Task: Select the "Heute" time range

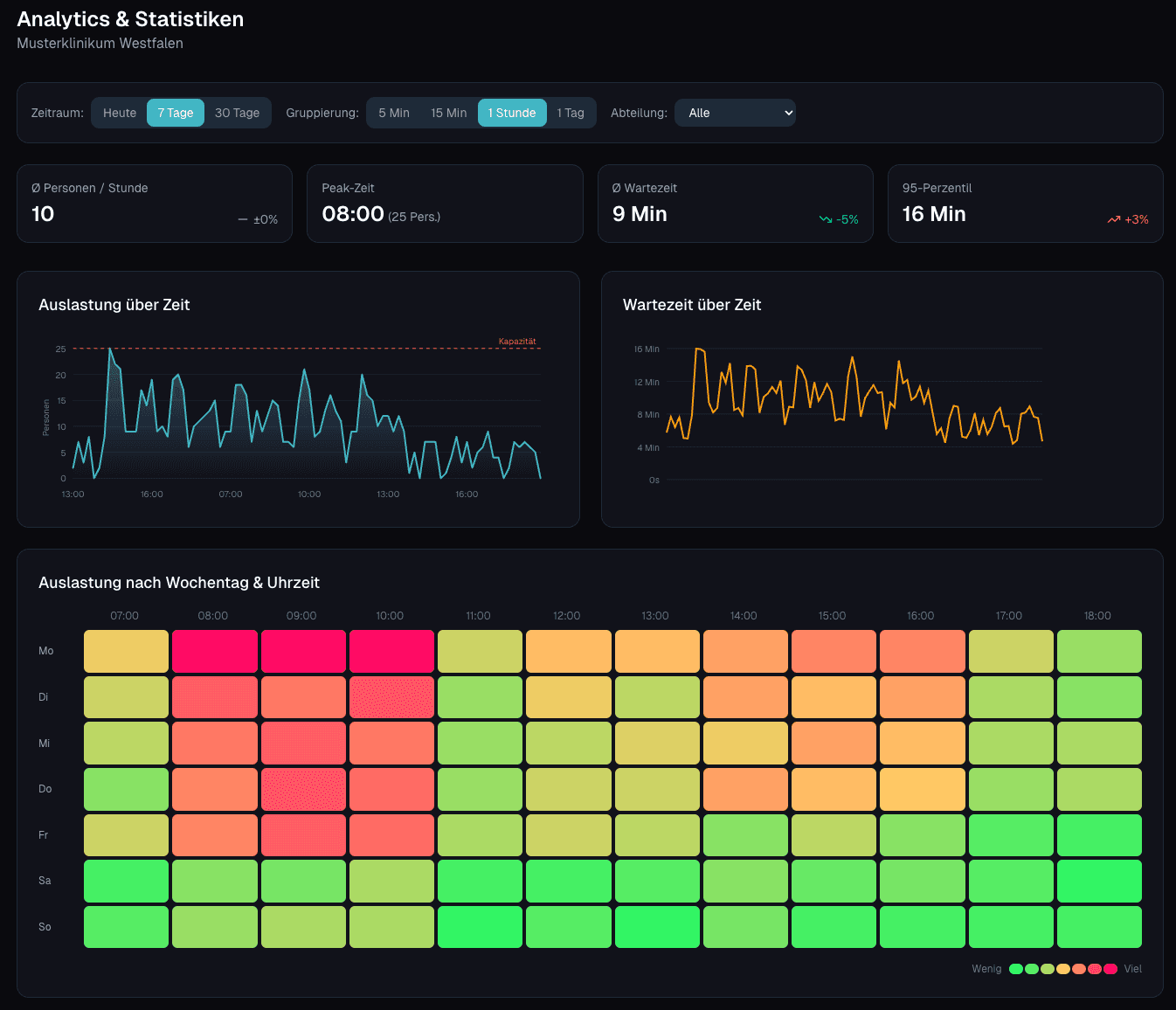Action: [119, 113]
